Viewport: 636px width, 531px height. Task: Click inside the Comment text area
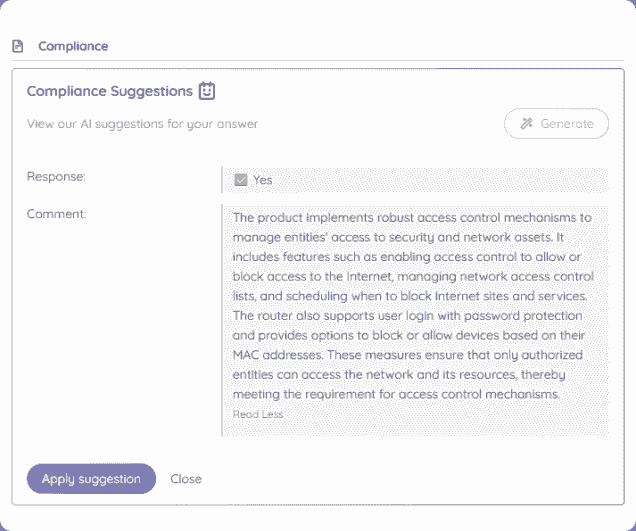414,320
